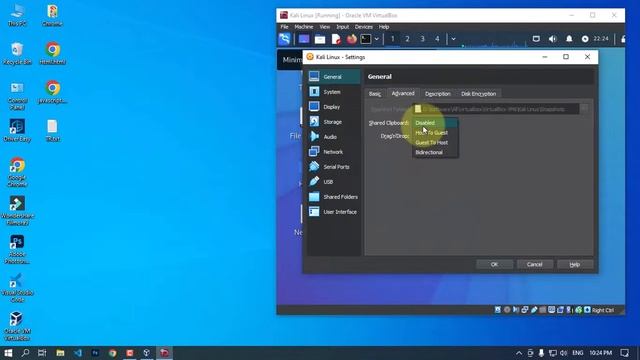This screenshot has width=640, height=360.
Task: Expand the Kali terminal dropdown arrow
Action: (377, 39)
